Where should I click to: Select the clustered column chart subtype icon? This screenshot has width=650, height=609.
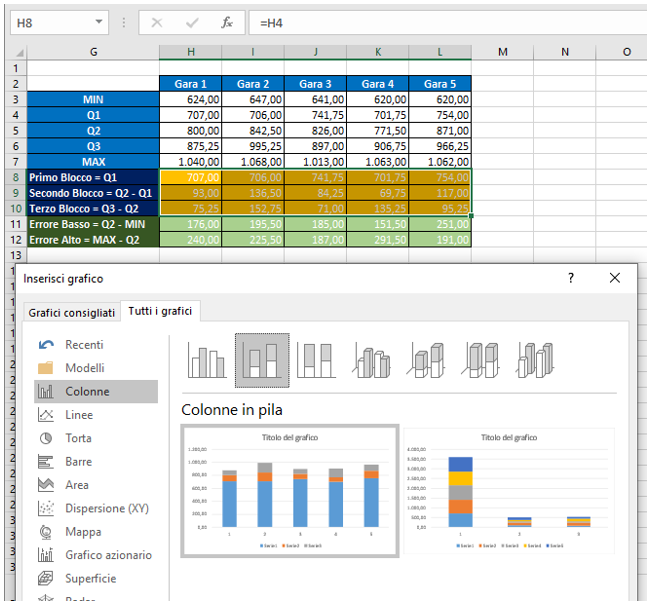[207, 361]
